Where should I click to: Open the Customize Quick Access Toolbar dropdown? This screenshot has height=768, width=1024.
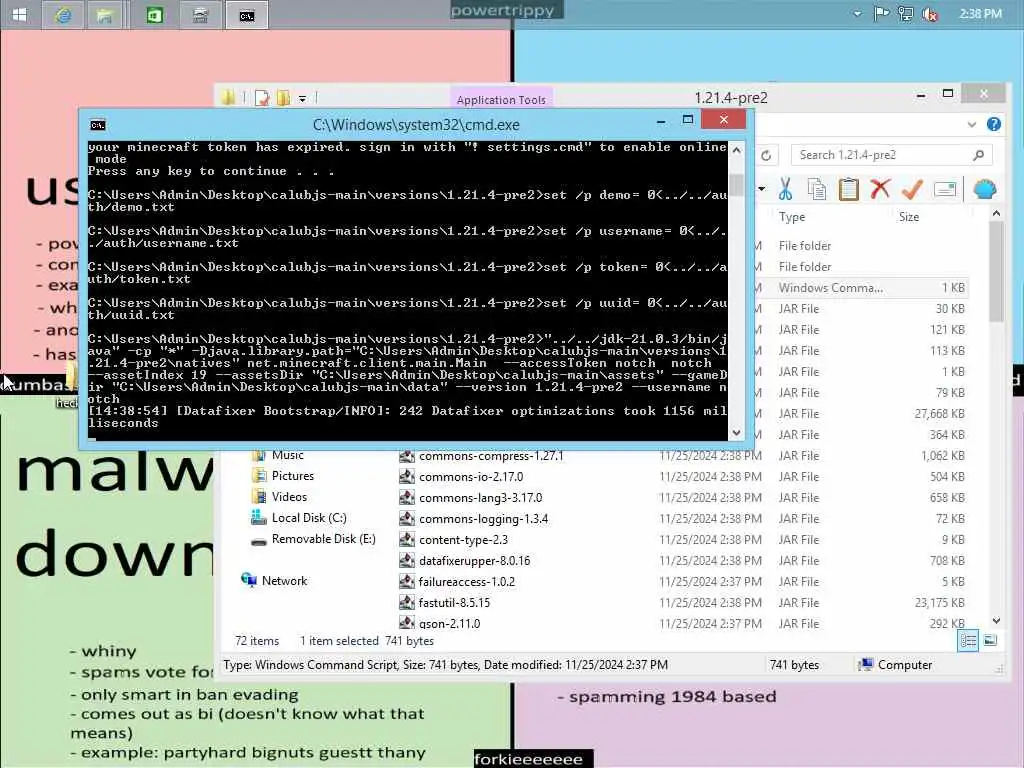[302, 99]
